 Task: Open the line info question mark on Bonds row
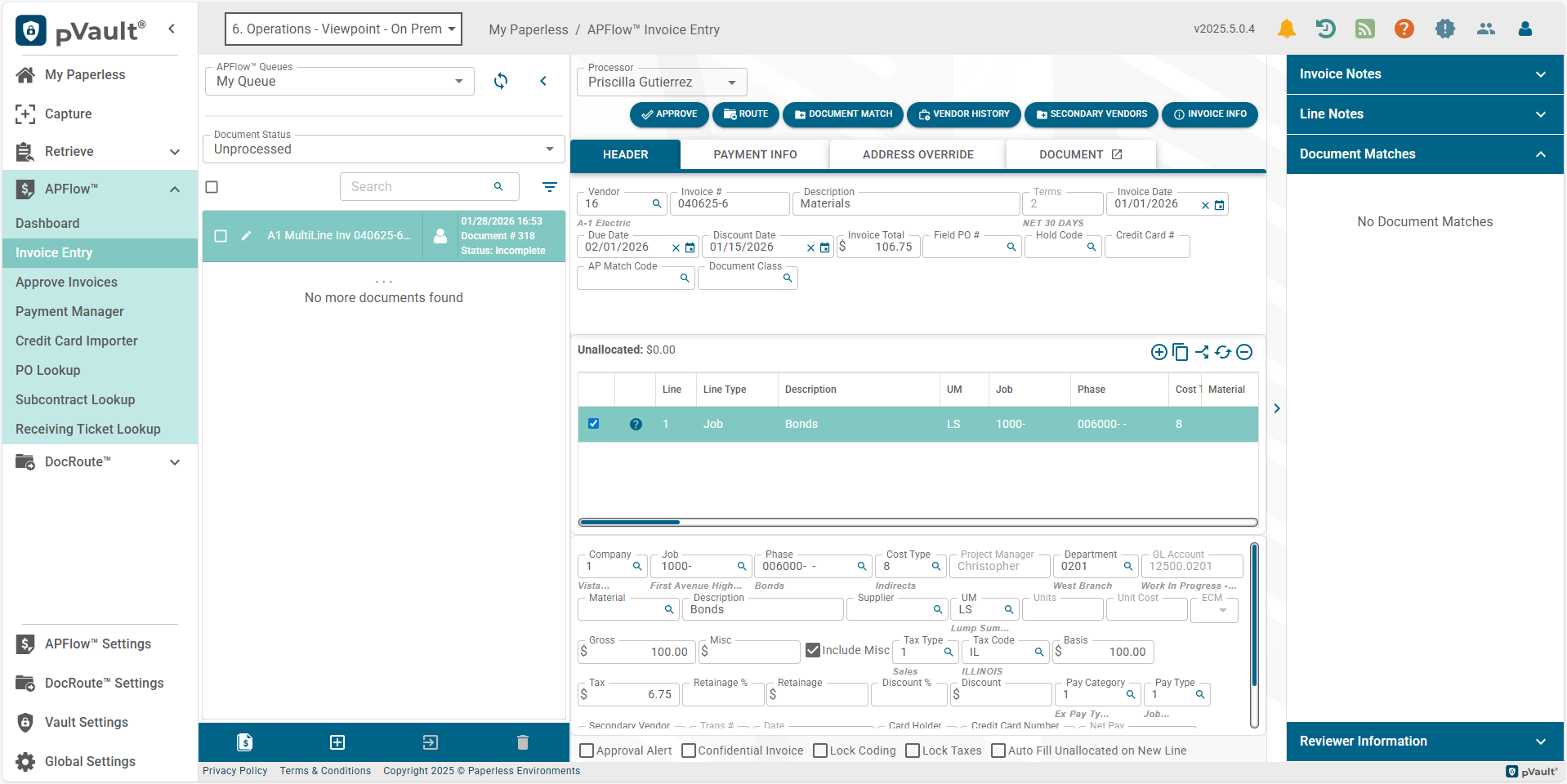(636, 424)
